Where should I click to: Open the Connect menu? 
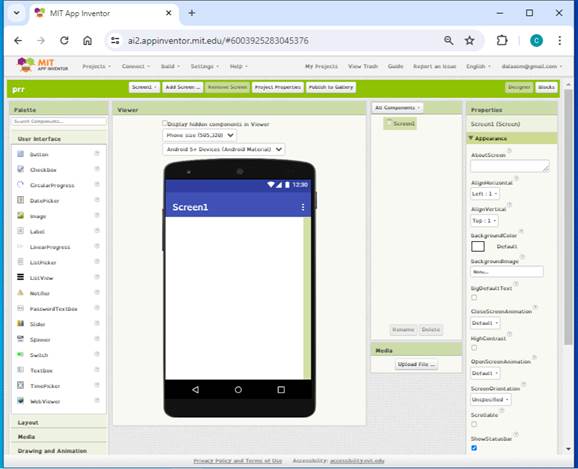(136, 66)
